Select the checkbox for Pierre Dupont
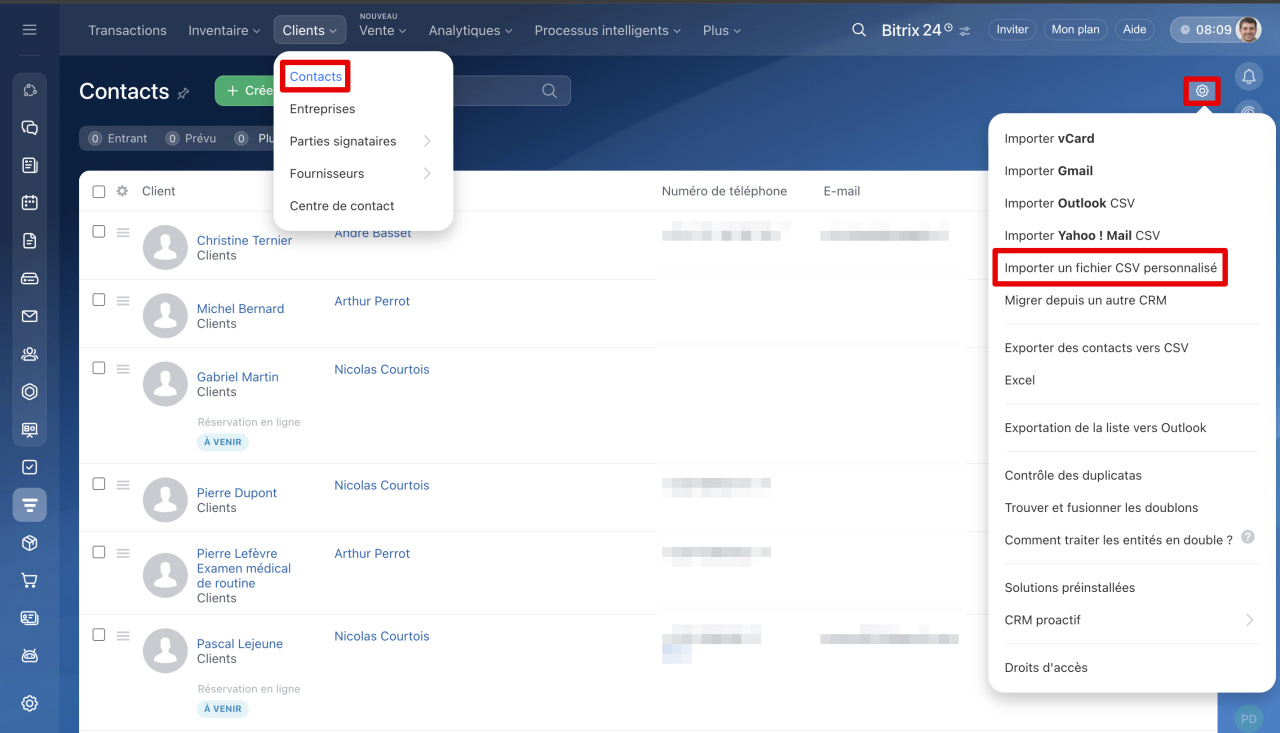The height and width of the screenshot is (733, 1280). click(99, 484)
